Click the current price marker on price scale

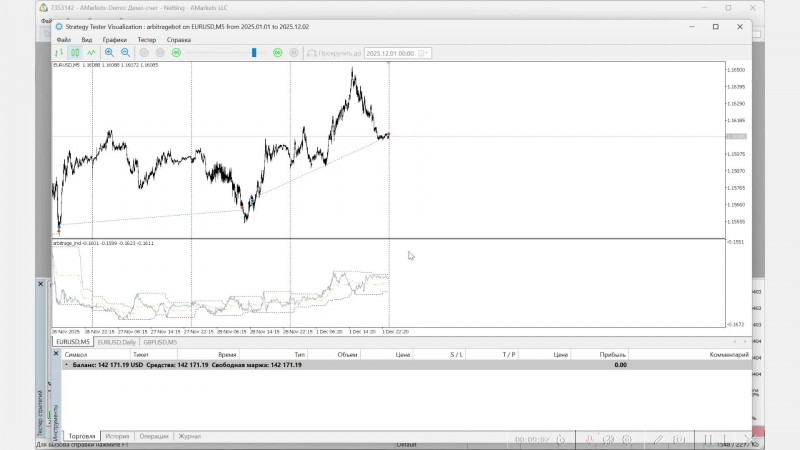point(736,137)
